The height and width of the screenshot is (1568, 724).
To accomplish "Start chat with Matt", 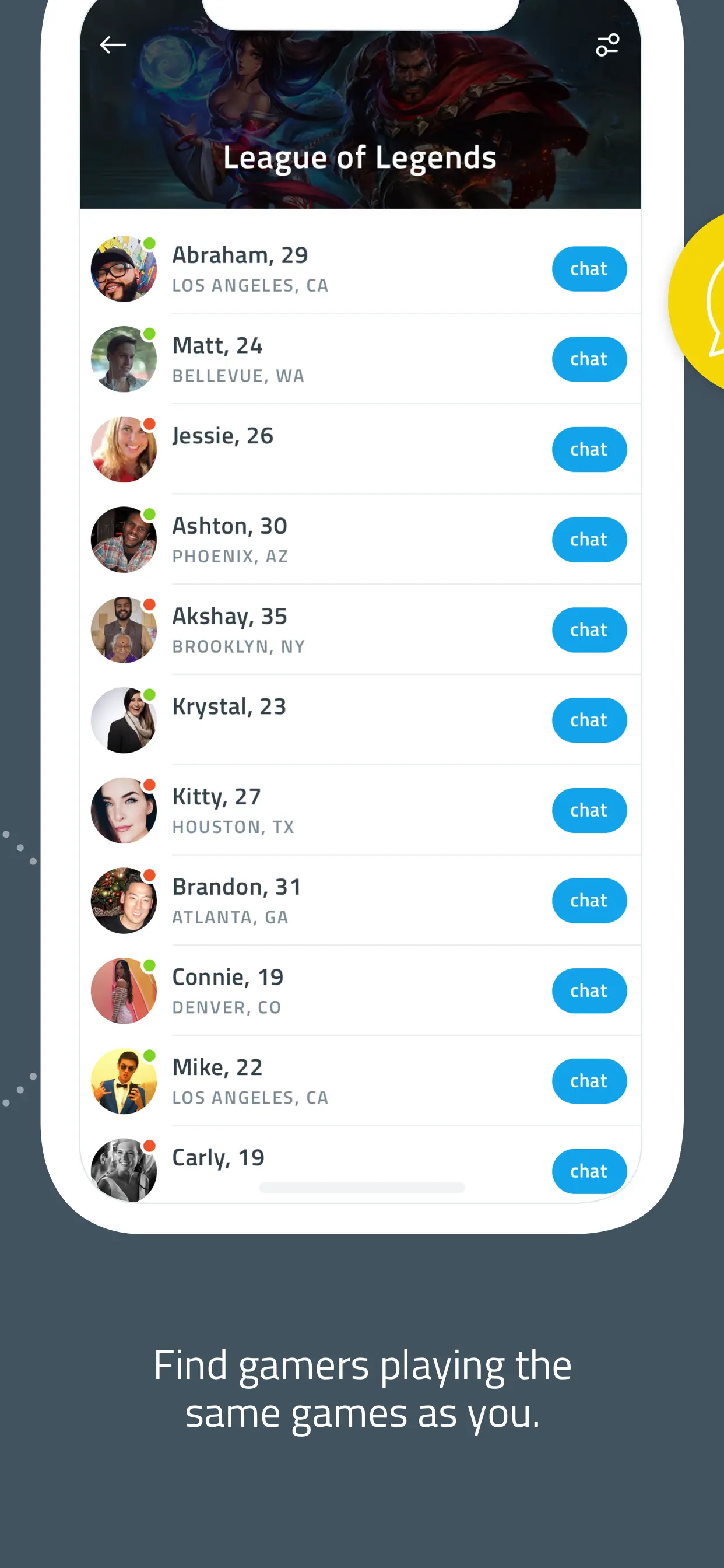I will 589,359.
